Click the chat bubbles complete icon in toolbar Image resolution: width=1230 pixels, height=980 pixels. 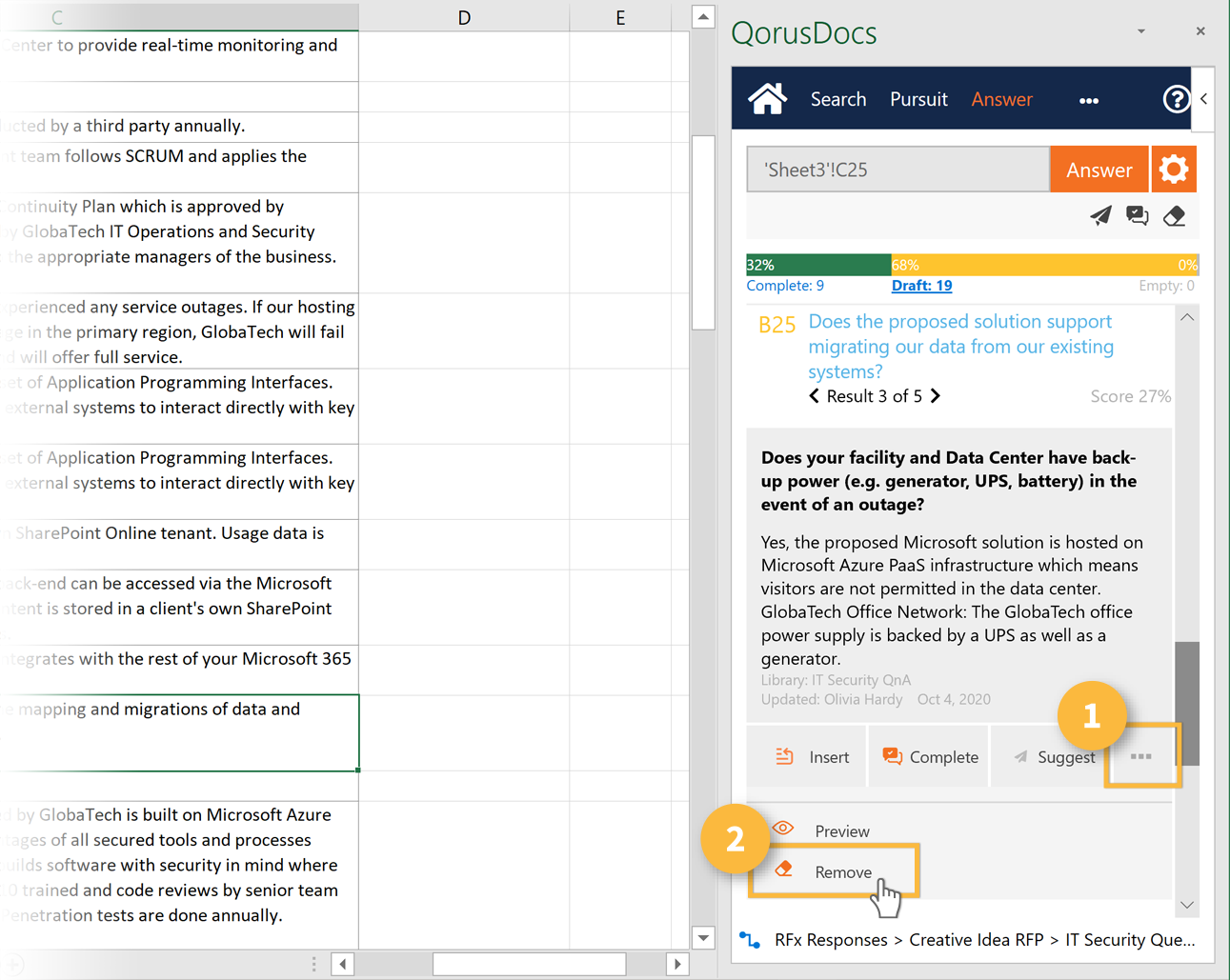[x=1137, y=216]
